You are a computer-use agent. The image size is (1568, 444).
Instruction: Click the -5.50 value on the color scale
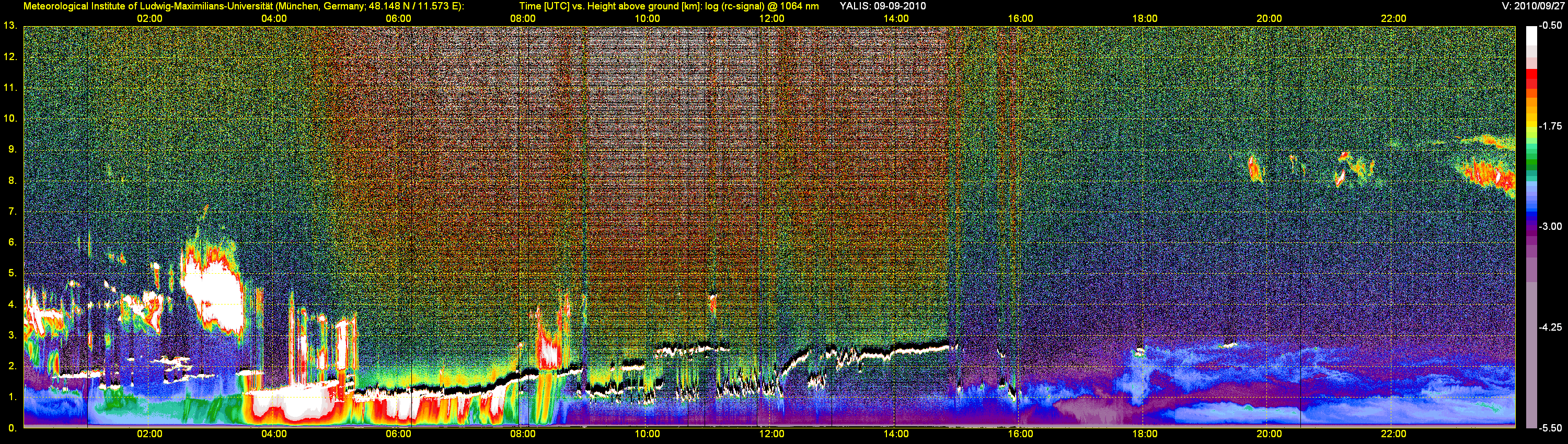tap(1550, 428)
